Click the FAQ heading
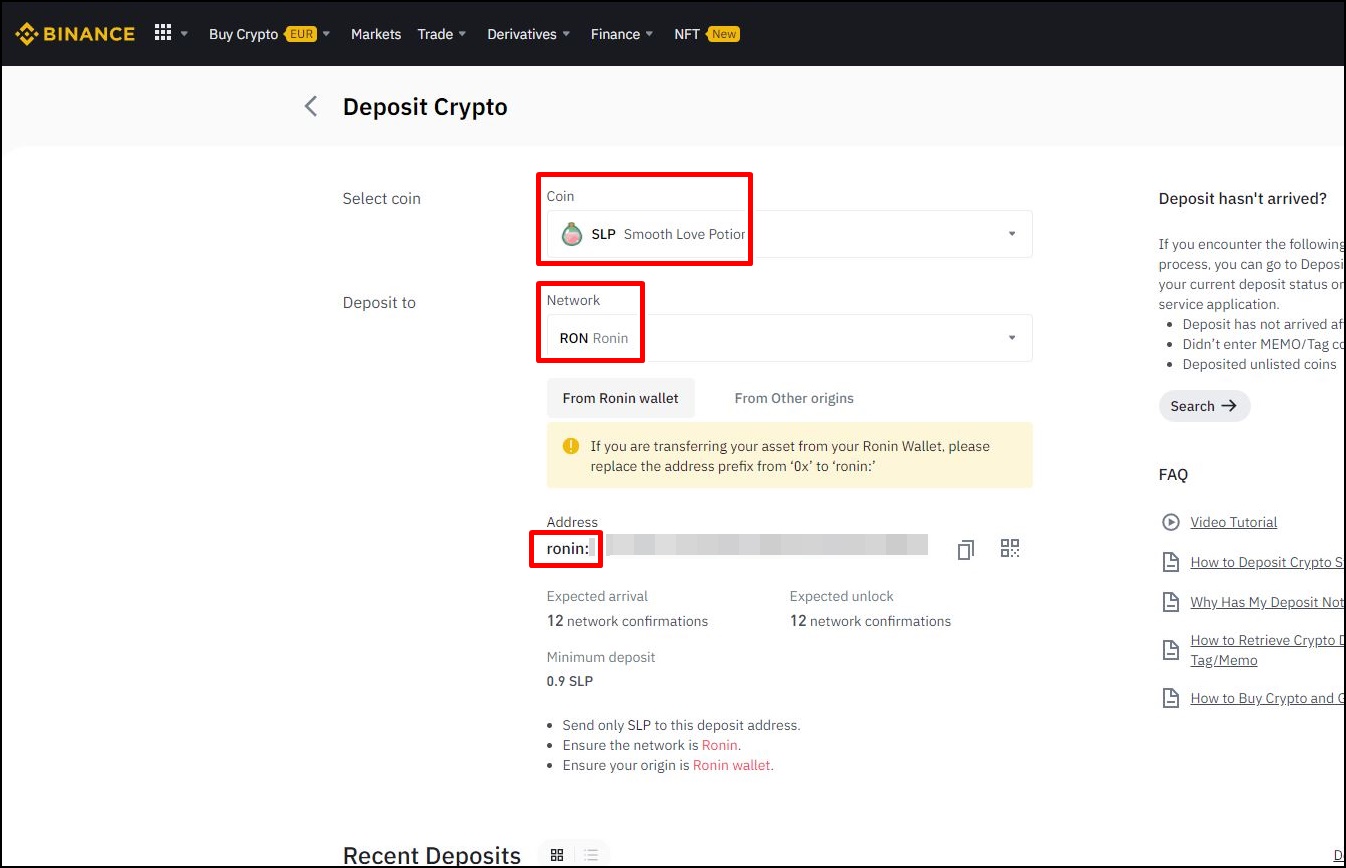 [1173, 474]
